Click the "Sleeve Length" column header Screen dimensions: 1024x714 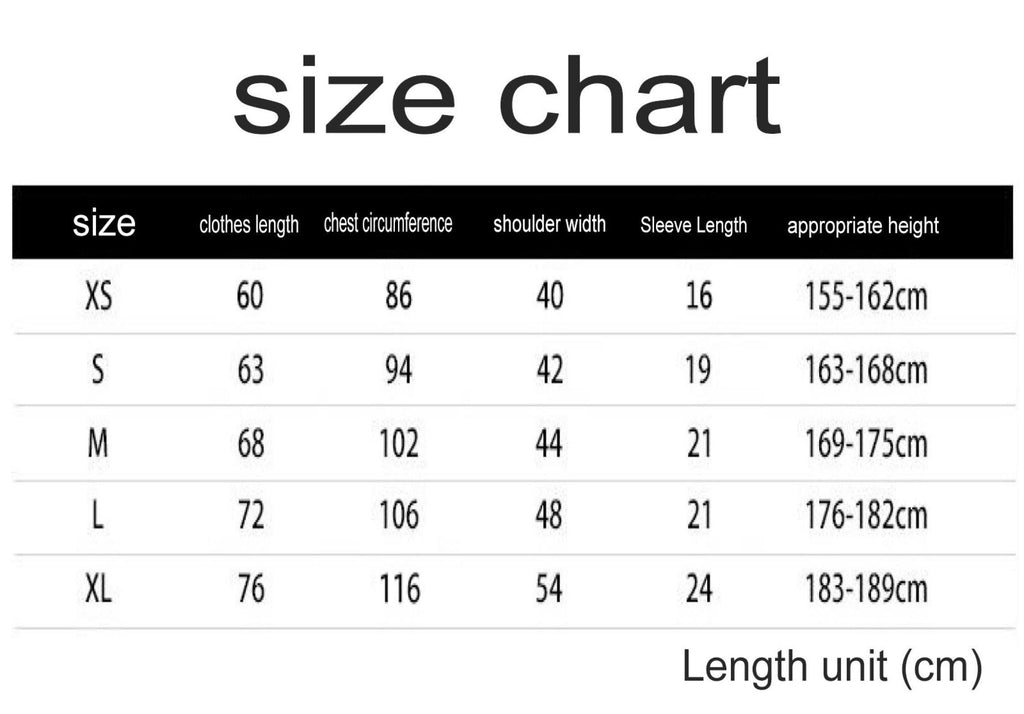coord(693,225)
